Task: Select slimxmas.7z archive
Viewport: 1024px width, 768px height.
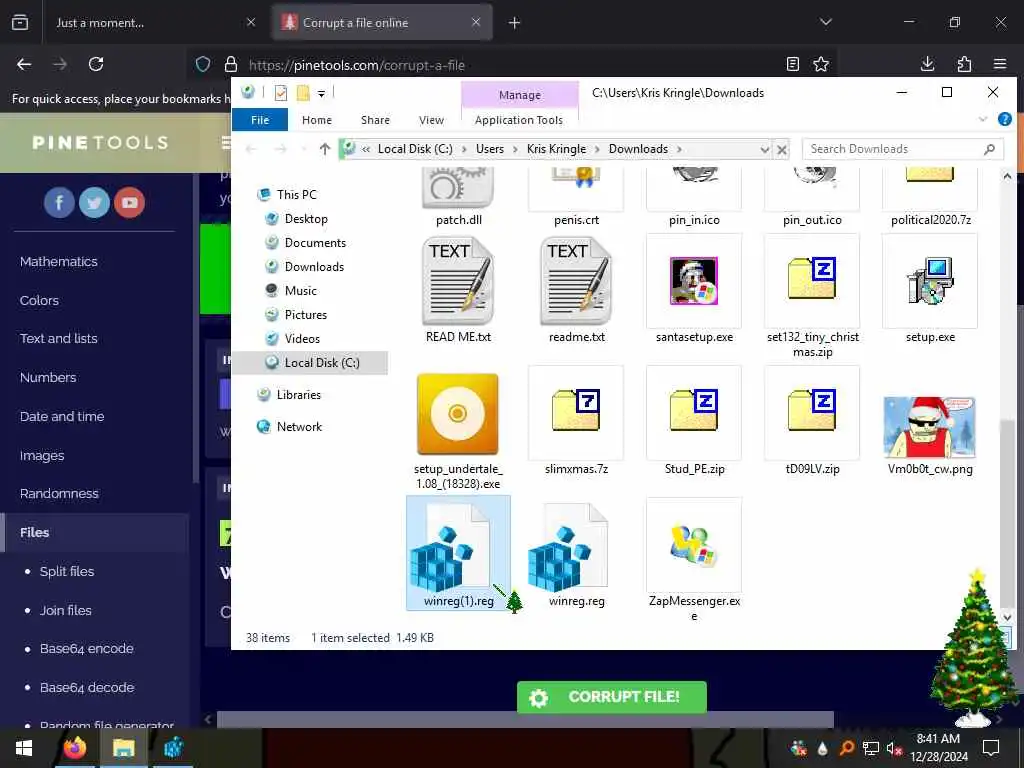Action: (x=576, y=421)
